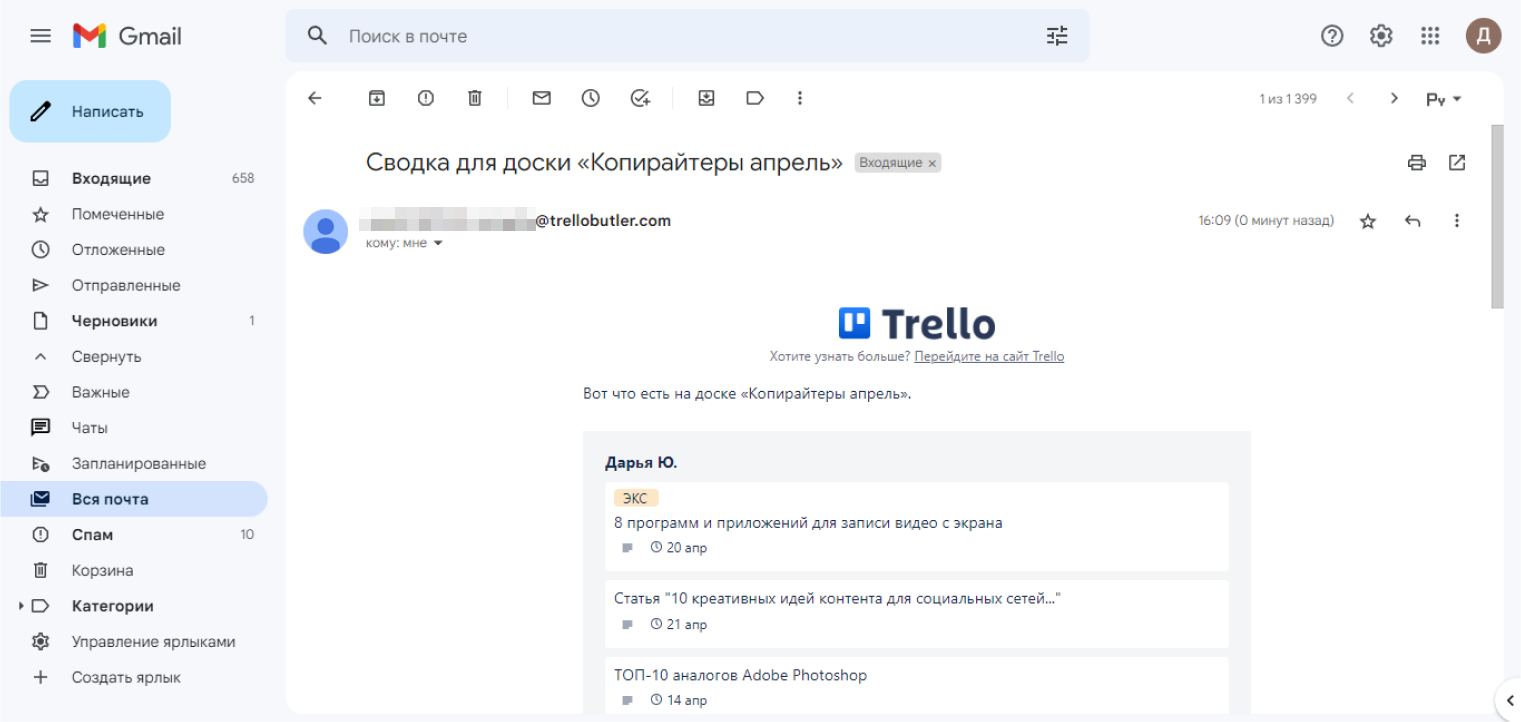The height and width of the screenshot is (722, 1521).
Task: Open «Отправленные» folder
Action: click(x=134, y=285)
